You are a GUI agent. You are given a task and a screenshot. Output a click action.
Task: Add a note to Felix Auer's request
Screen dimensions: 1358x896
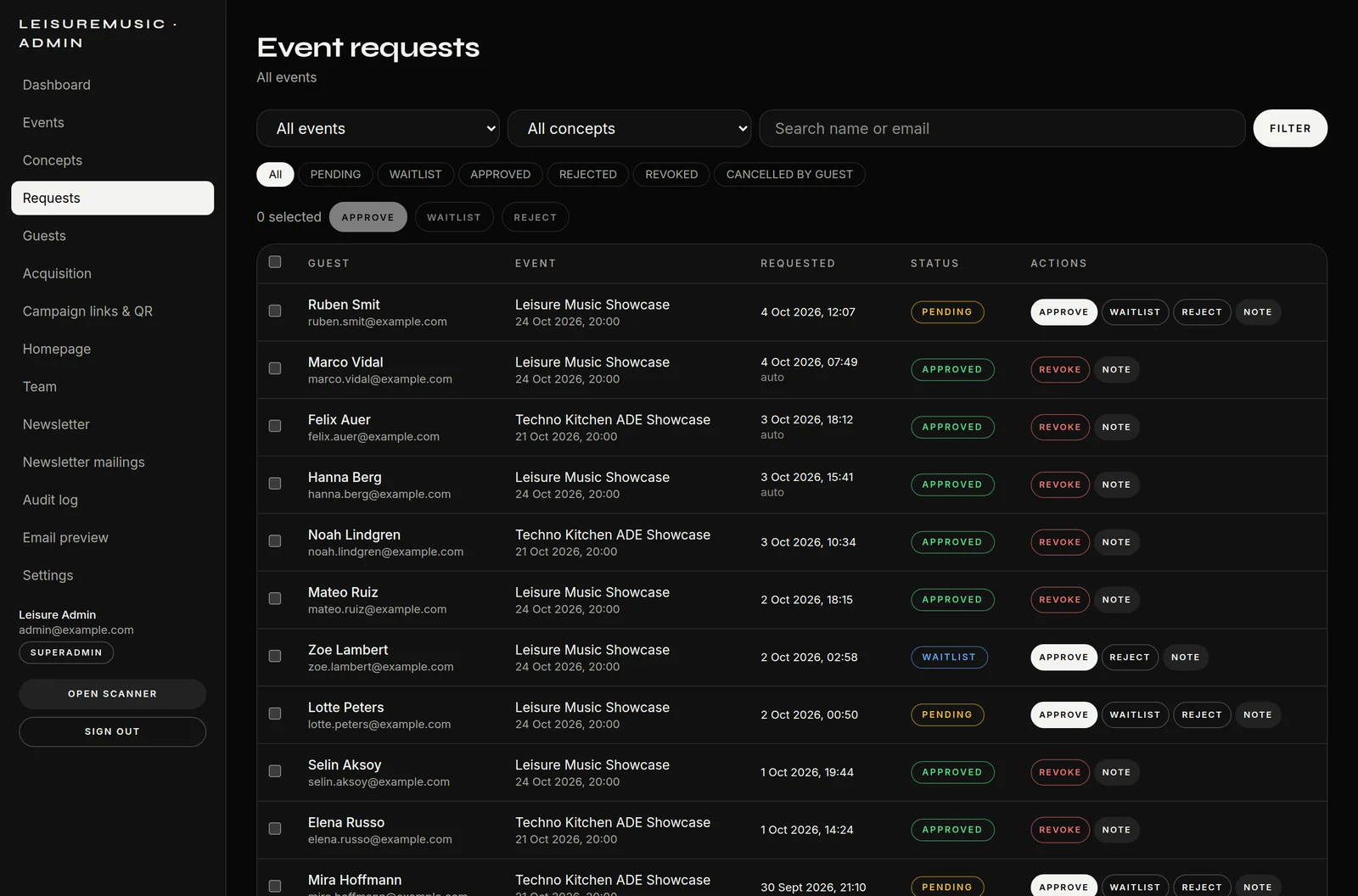tap(1116, 428)
